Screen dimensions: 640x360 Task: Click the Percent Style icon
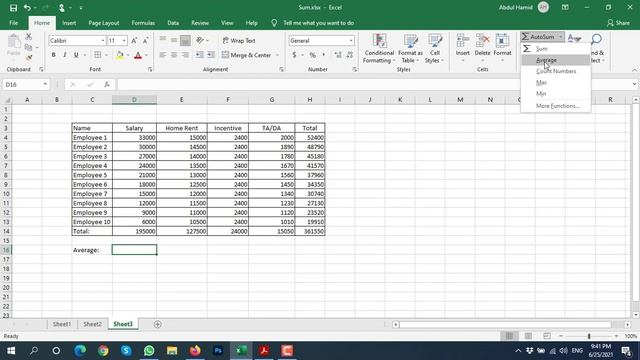tap(313, 55)
